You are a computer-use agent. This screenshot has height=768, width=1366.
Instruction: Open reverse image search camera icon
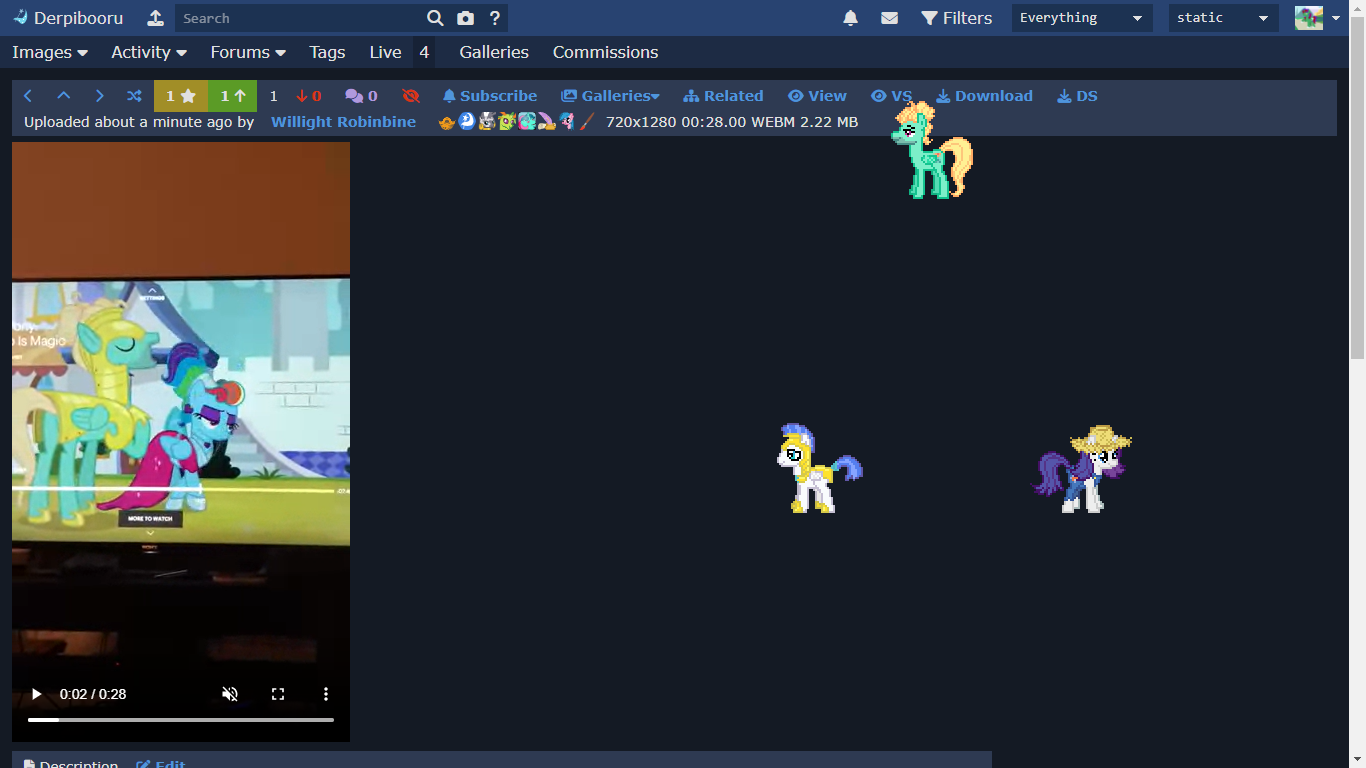pyautogui.click(x=465, y=18)
